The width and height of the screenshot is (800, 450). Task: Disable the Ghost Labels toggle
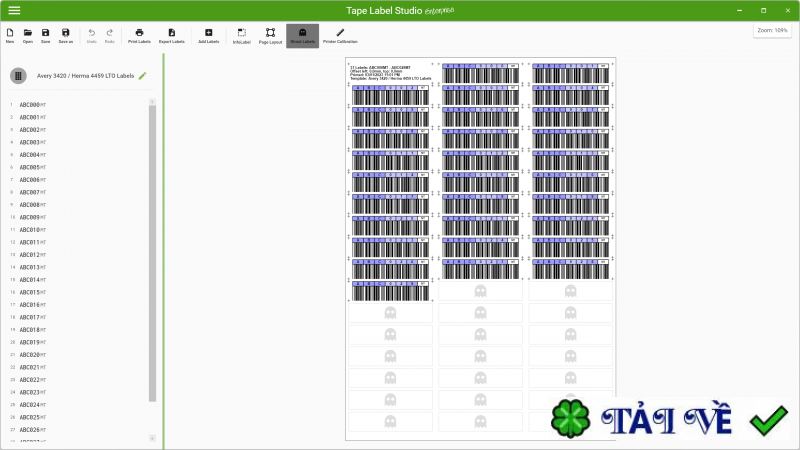click(x=302, y=36)
